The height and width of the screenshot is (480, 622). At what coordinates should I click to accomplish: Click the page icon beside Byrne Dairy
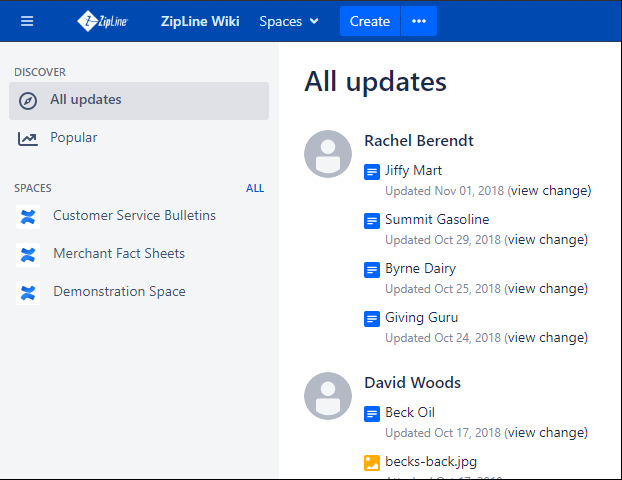tap(372, 270)
